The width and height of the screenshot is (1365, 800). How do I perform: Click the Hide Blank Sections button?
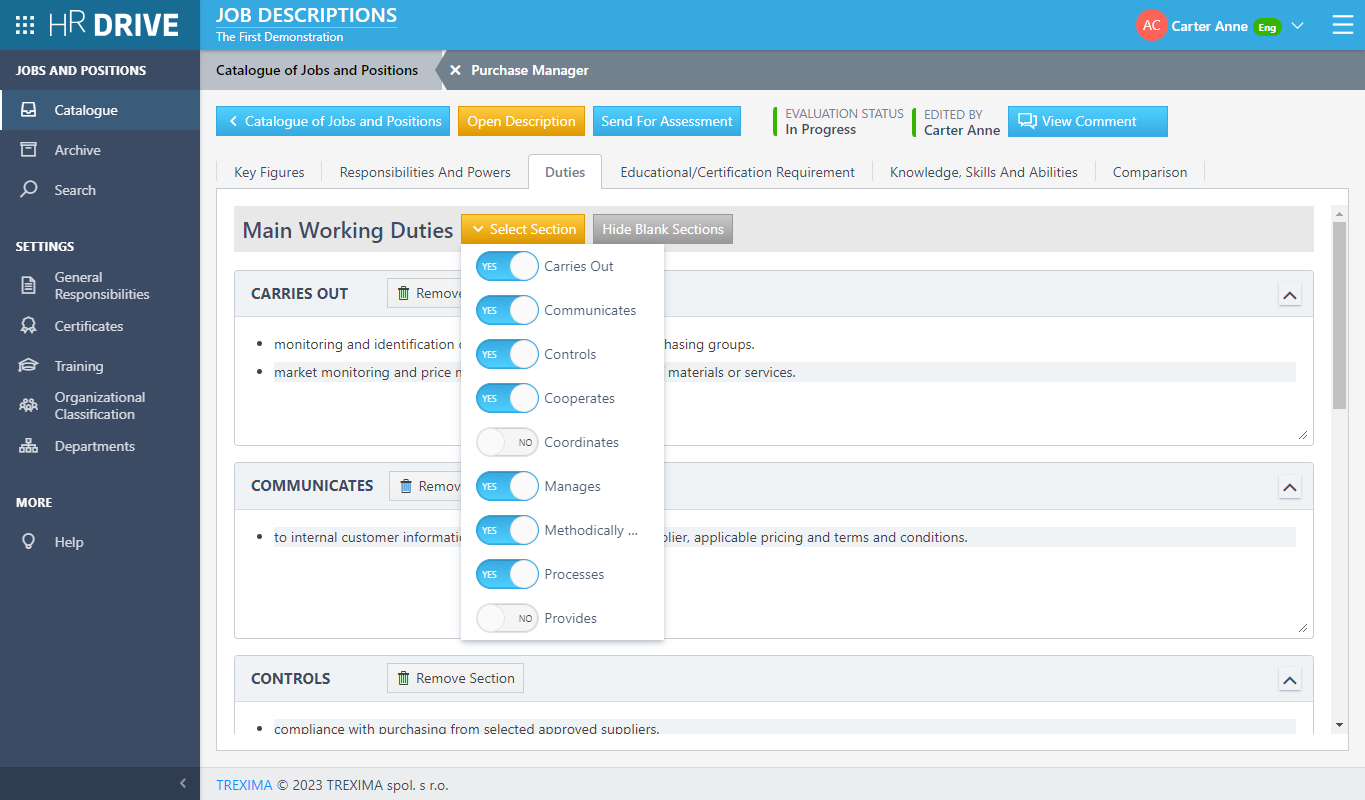click(662, 229)
